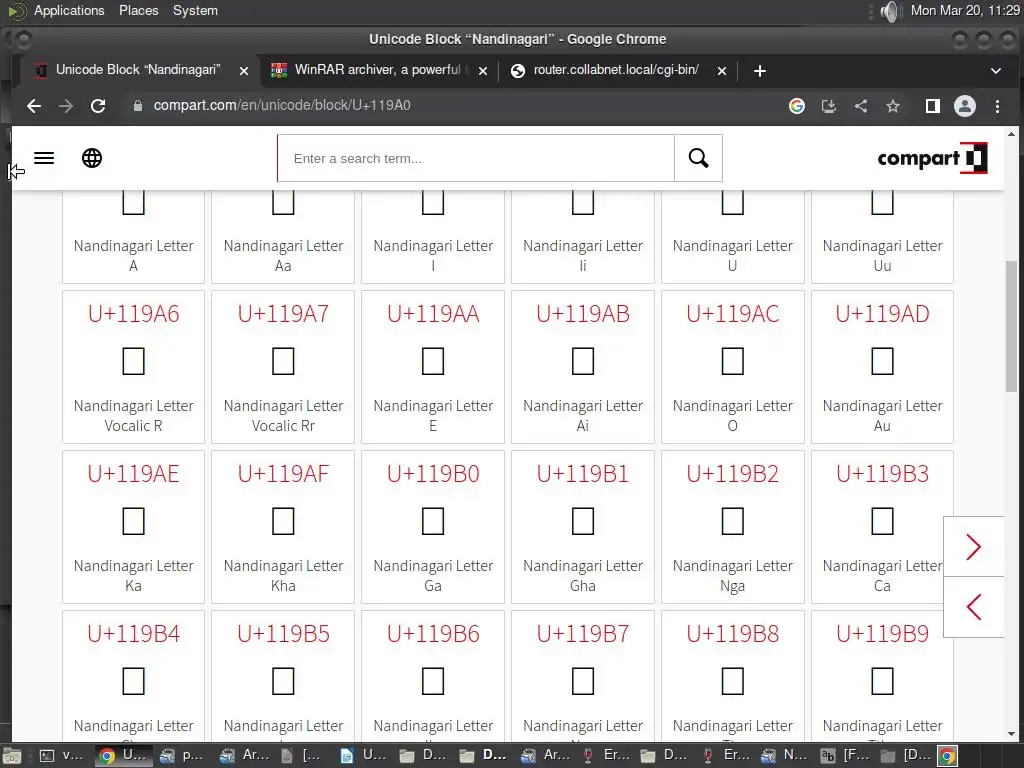Open the terminal taskbar item 'v...'
The width and height of the screenshot is (1024, 768).
[62, 756]
